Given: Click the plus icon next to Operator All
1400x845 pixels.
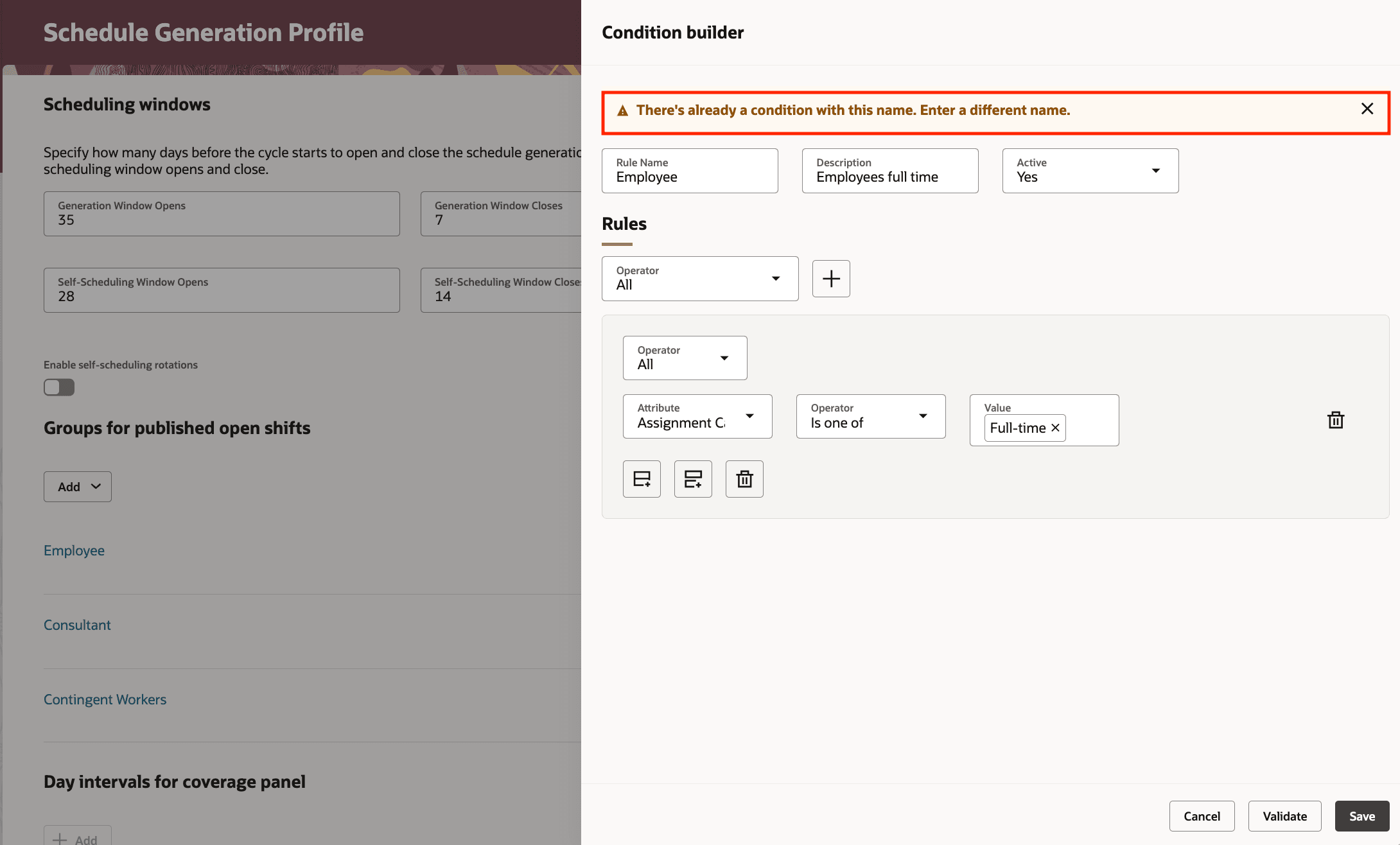Looking at the screenshot, I should pyautogui.click(x=830, y=278).
